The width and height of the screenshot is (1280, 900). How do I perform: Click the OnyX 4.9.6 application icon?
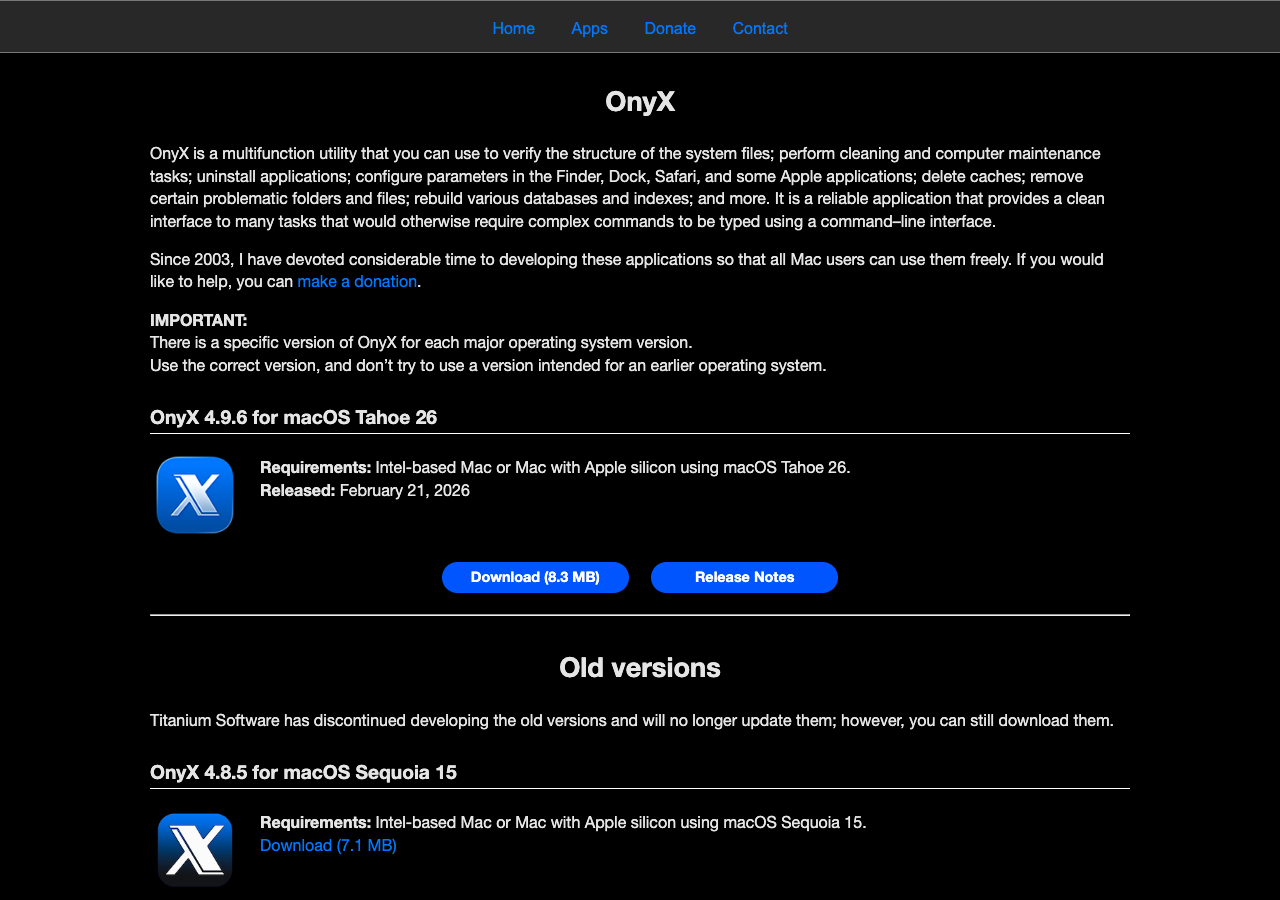tap(195, 494)
